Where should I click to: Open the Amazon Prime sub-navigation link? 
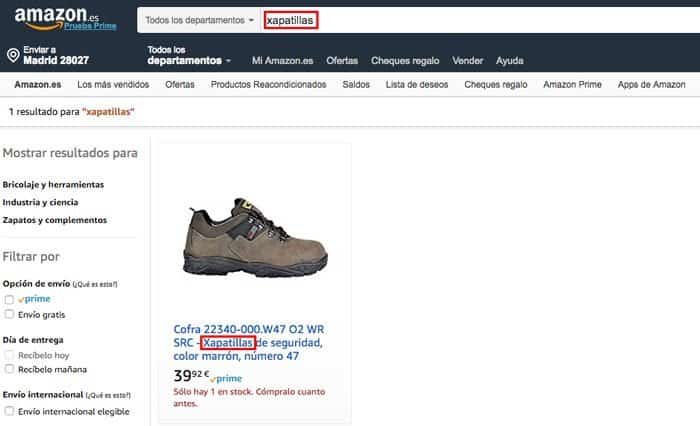coord(572,84)
